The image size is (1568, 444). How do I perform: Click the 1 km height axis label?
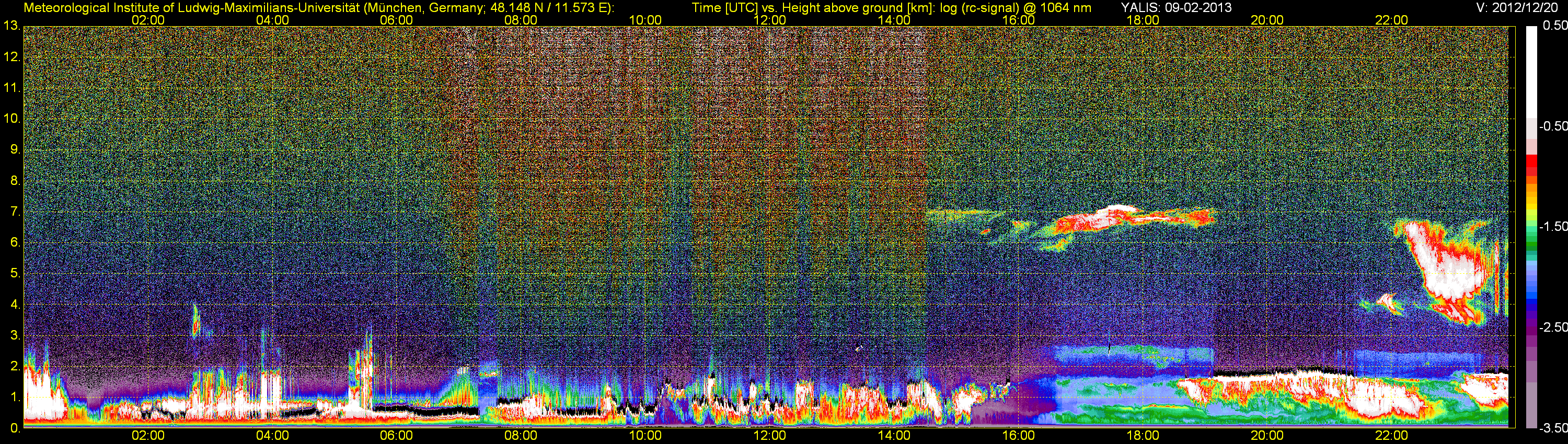coord(15,397)
